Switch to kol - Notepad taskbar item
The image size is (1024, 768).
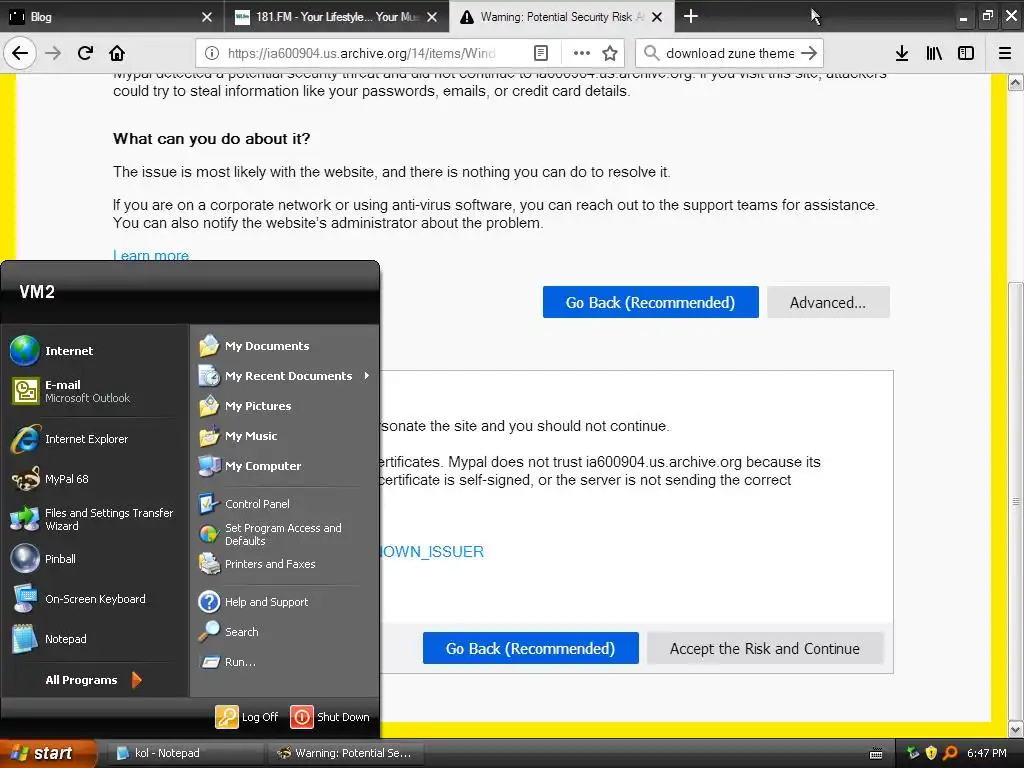pyautogui.click(x=185, y=753)
